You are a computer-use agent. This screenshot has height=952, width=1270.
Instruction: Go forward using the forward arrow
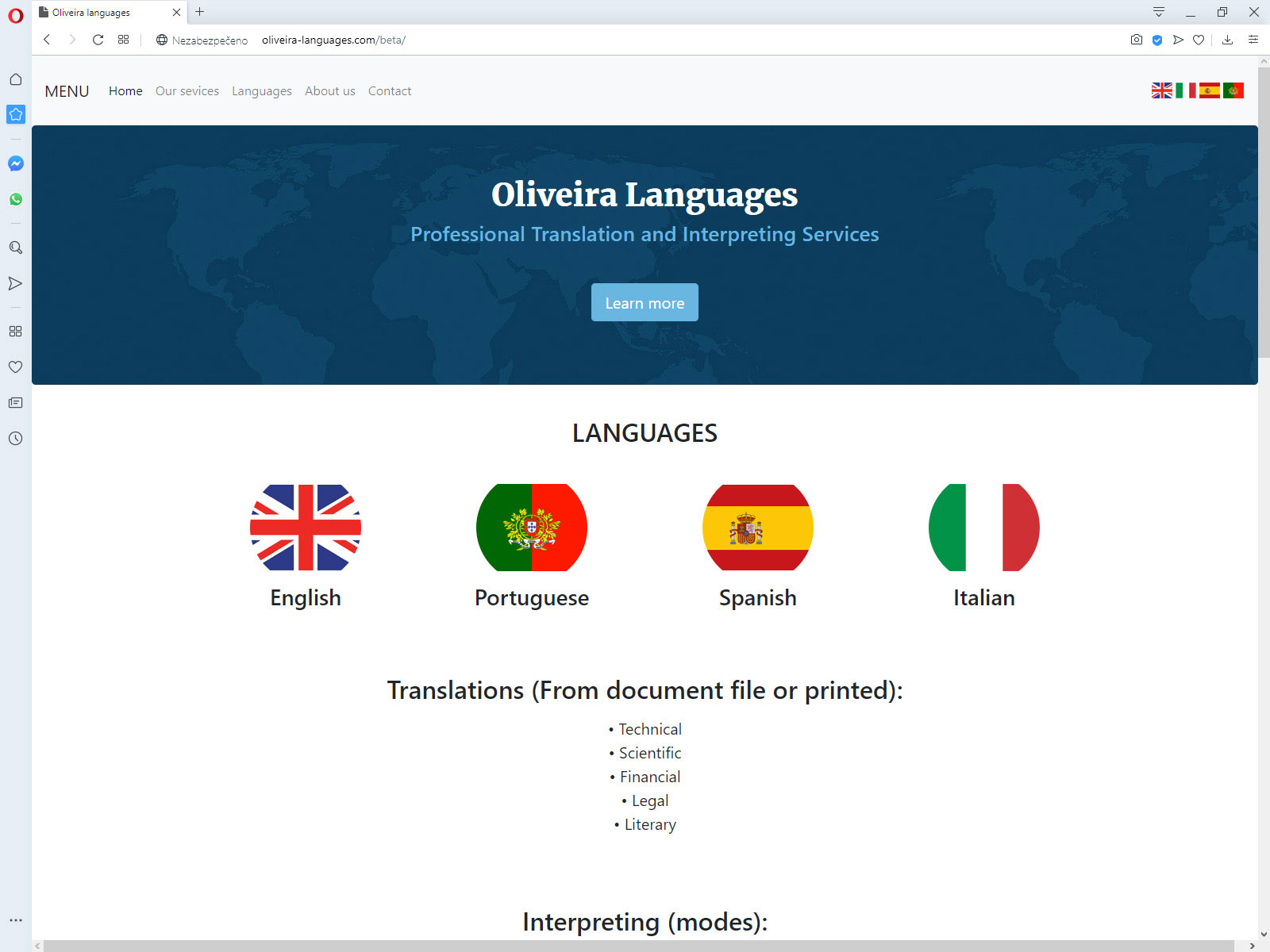click(x=72, y=40)
